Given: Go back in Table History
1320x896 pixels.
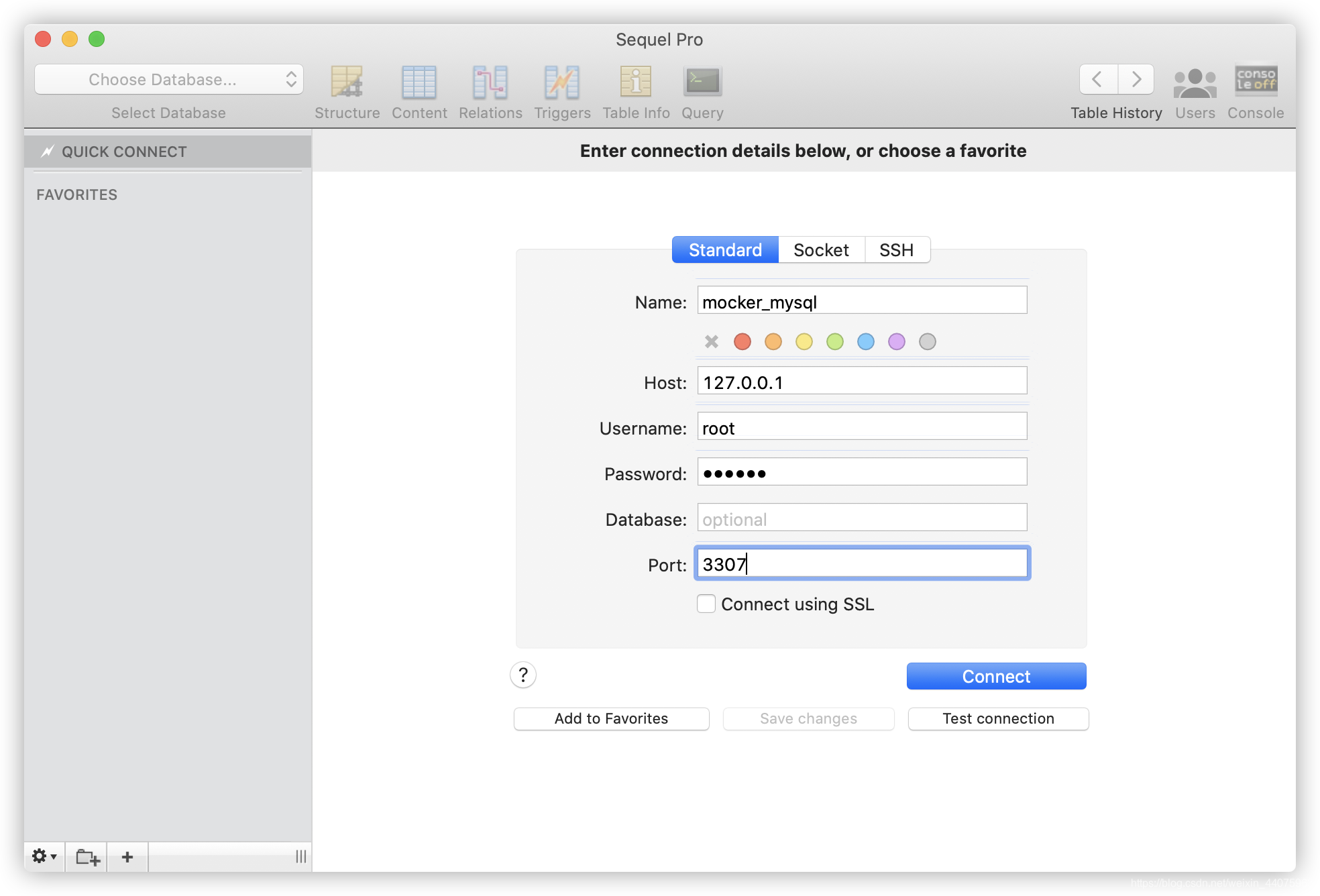Looking at the screenshot, I should tap(1098, 79).
